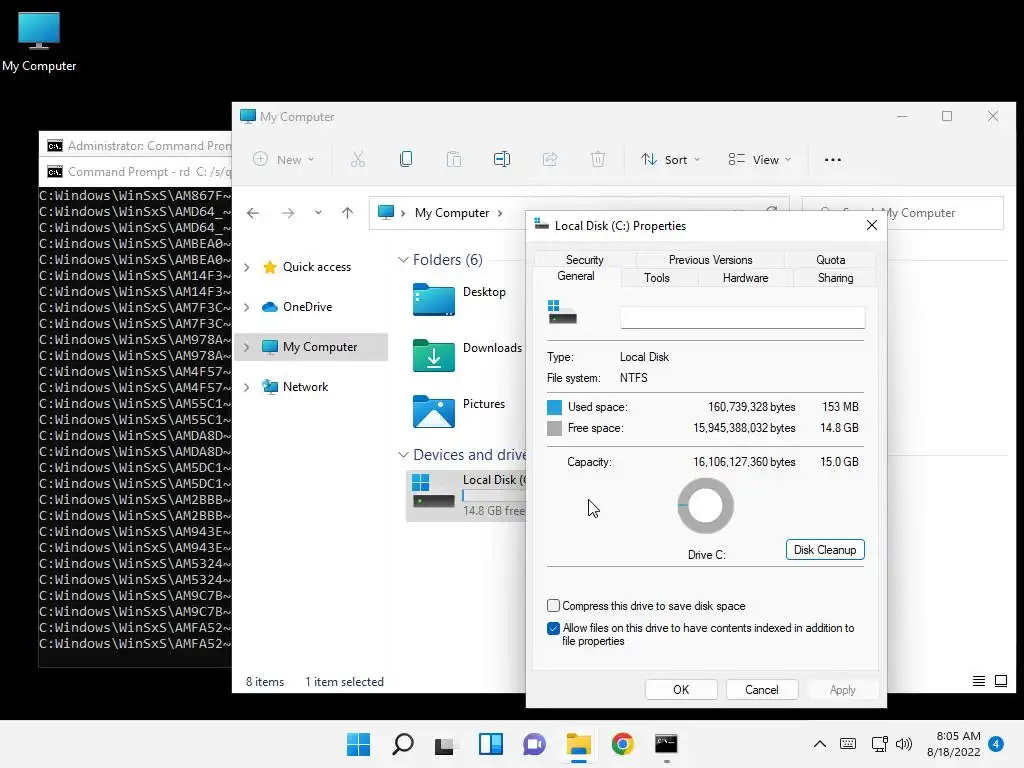Switch to the Quota tab
This screenshot has height=768, width=1024.
830,260
